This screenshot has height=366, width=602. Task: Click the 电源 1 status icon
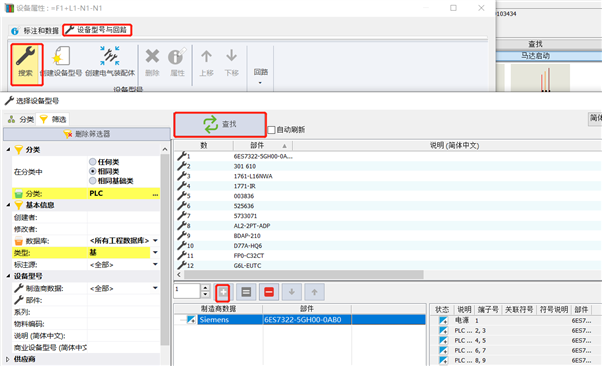coord(443,320)
